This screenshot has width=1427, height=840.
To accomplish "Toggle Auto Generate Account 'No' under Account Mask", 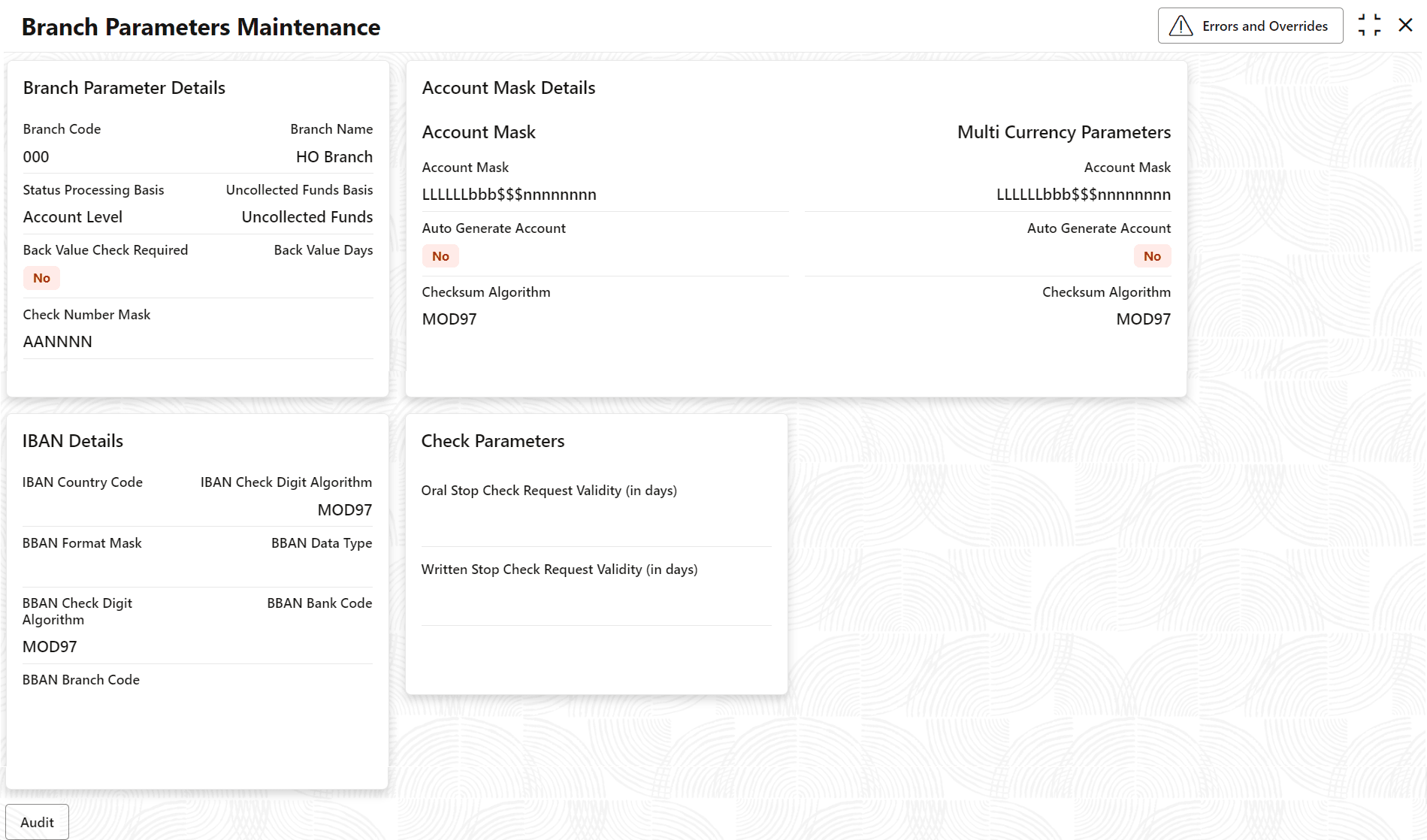I will click(x=440, y=256).
